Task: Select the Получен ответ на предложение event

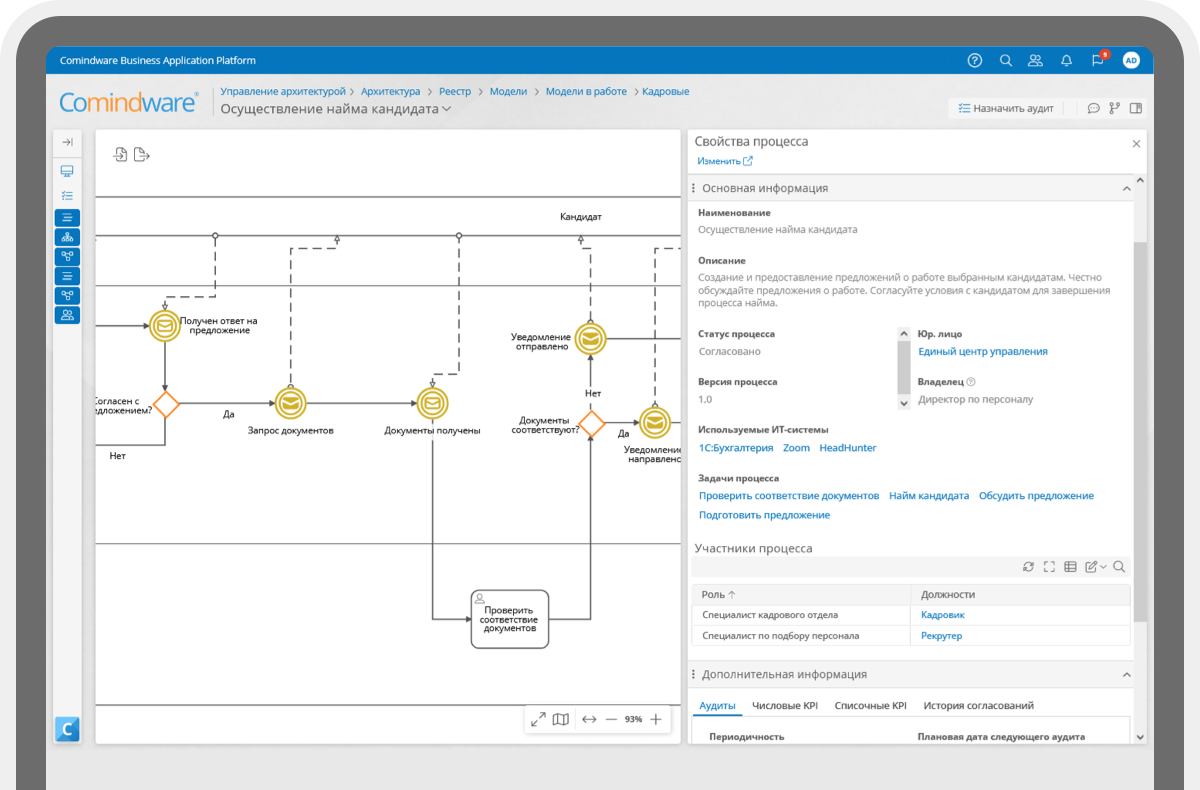Action: coord(165,325)
